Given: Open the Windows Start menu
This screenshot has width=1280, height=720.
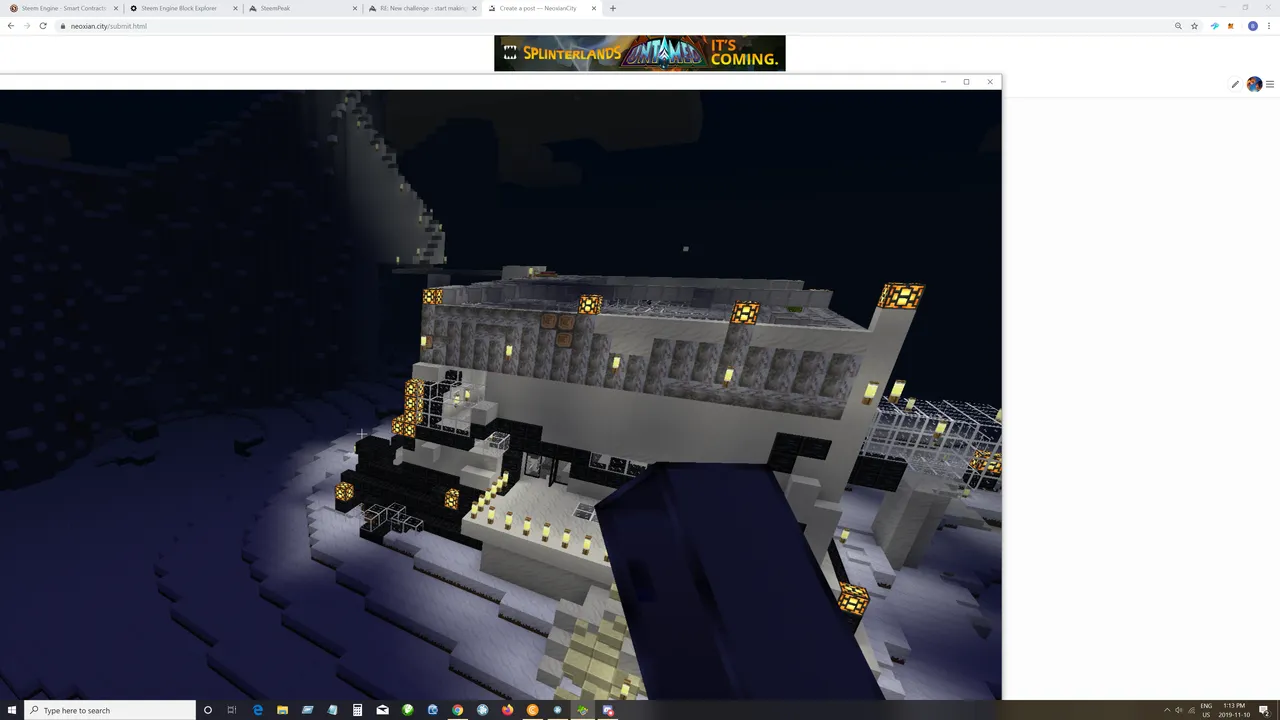Looking at the screenshot, I should coord(12,710).
